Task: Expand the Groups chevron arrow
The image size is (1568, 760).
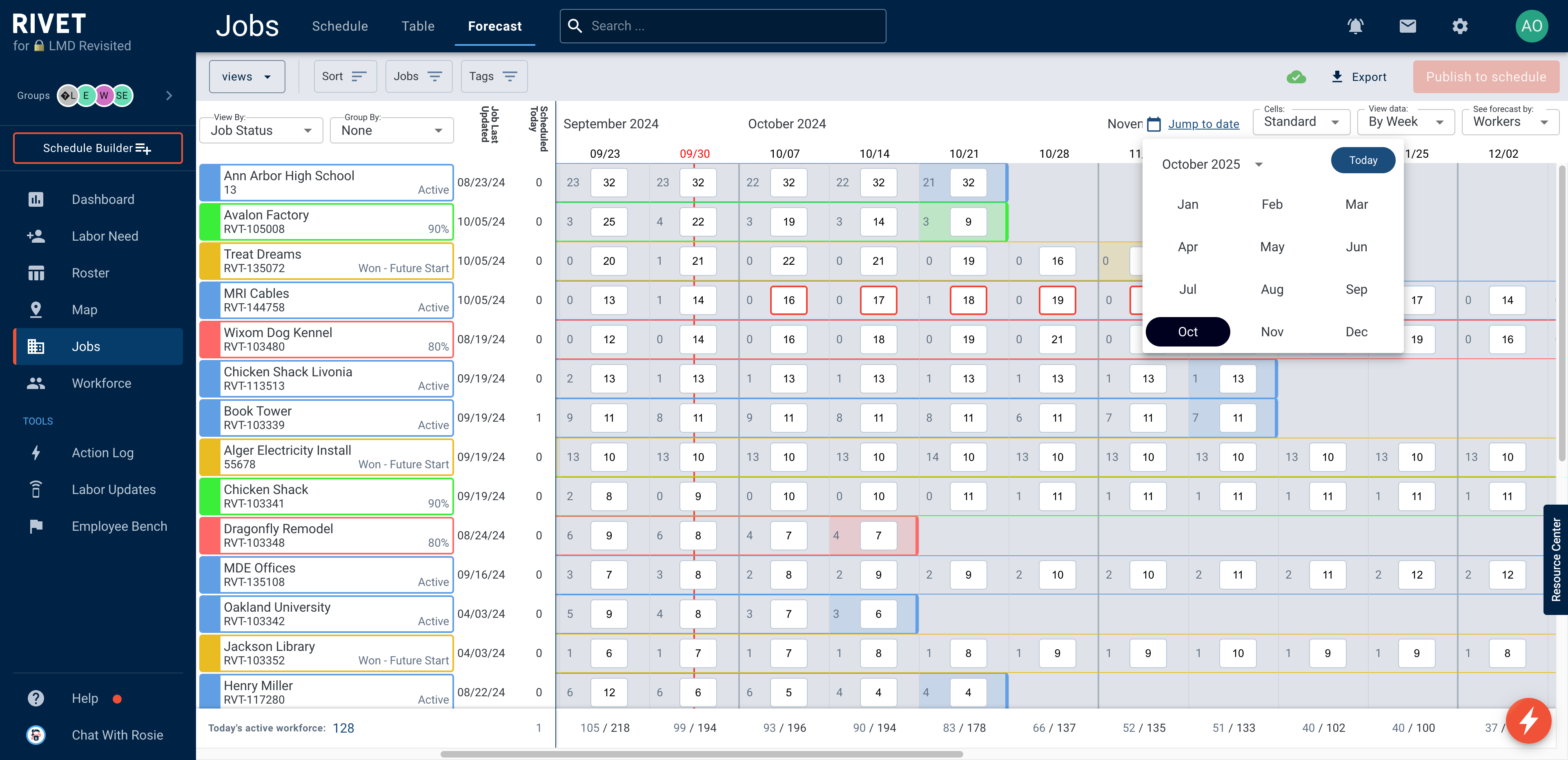Action: point(169,95)
